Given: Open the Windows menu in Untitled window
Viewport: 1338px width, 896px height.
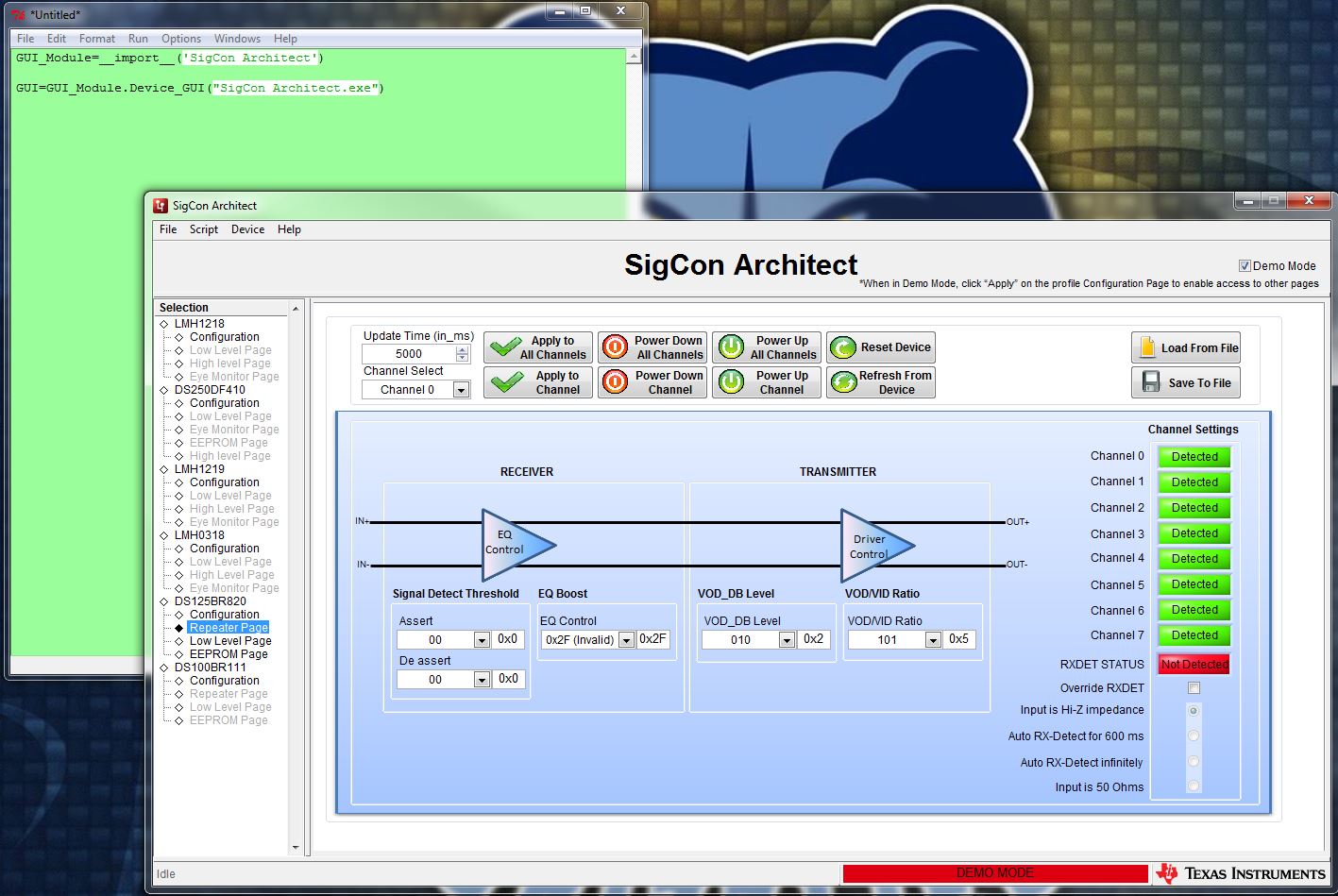Looking at the screenshot, I should click(x=237, y=39).
